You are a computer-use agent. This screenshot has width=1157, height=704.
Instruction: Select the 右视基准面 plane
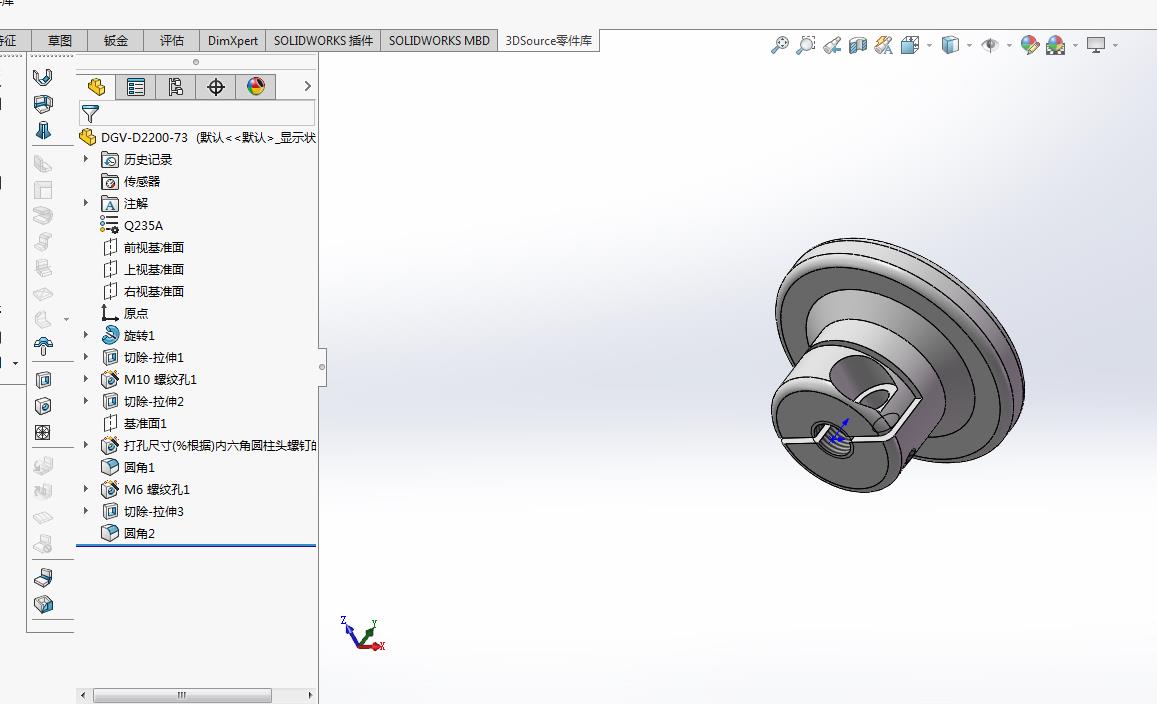click(x=143, y=291)
